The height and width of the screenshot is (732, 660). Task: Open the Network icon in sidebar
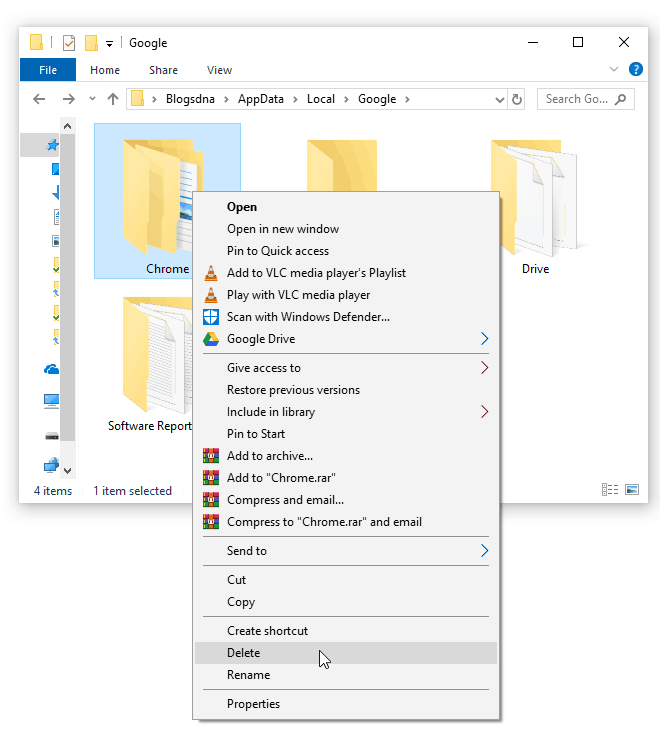point(51,465)
